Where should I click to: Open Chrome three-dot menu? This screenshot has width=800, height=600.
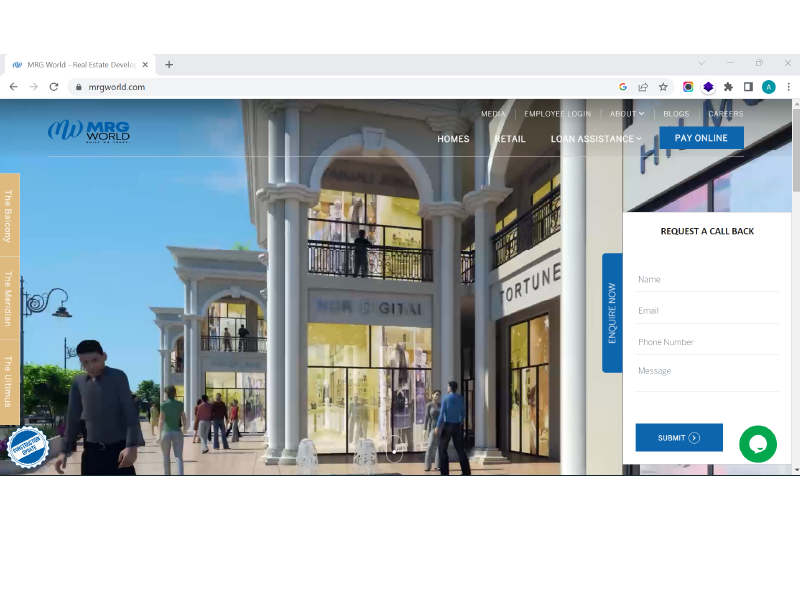coord(788,87)
